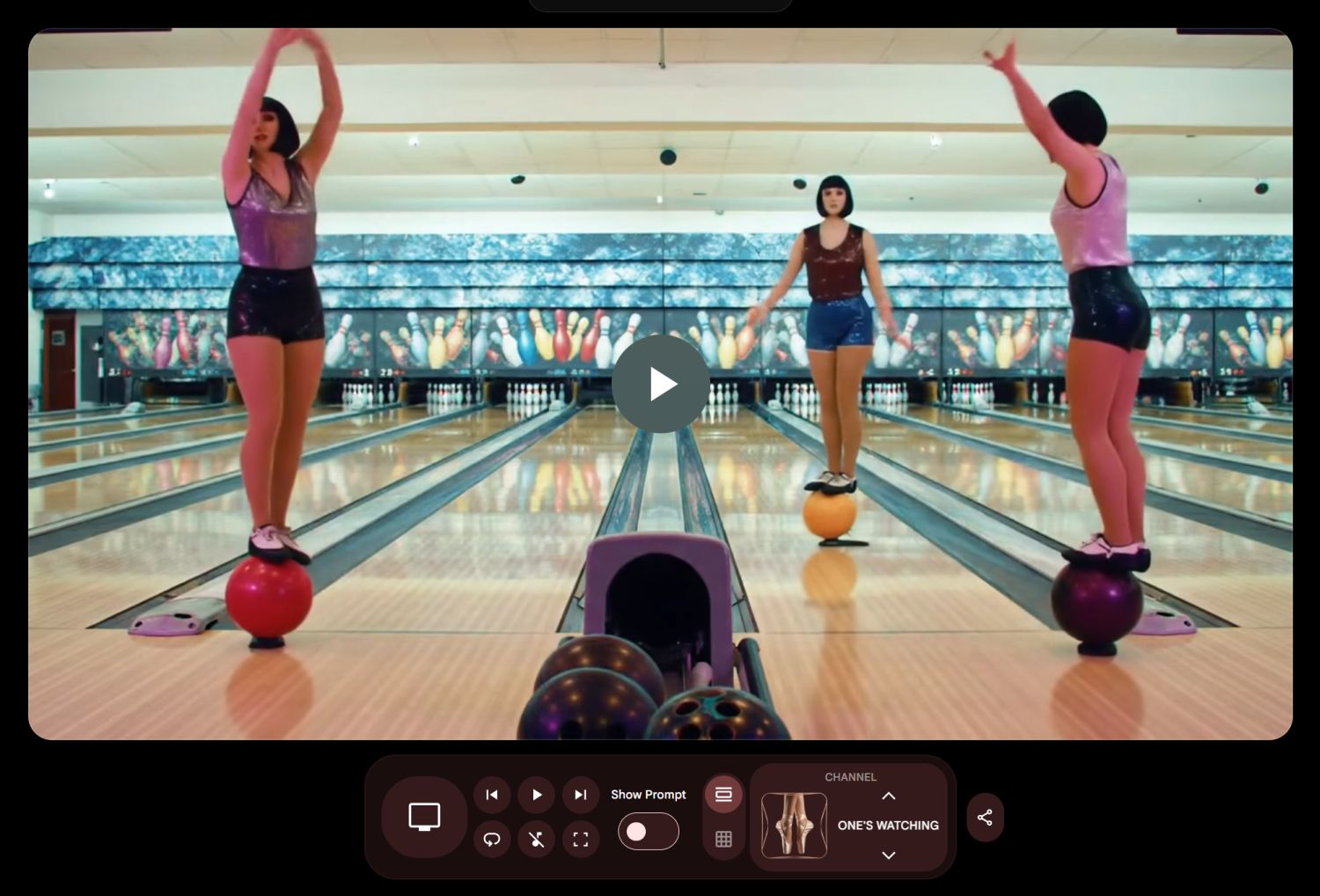Click the CHANNEL heading label
Image resolution: width=1320 pixels, height=896 pixels.
coord(850,777)
